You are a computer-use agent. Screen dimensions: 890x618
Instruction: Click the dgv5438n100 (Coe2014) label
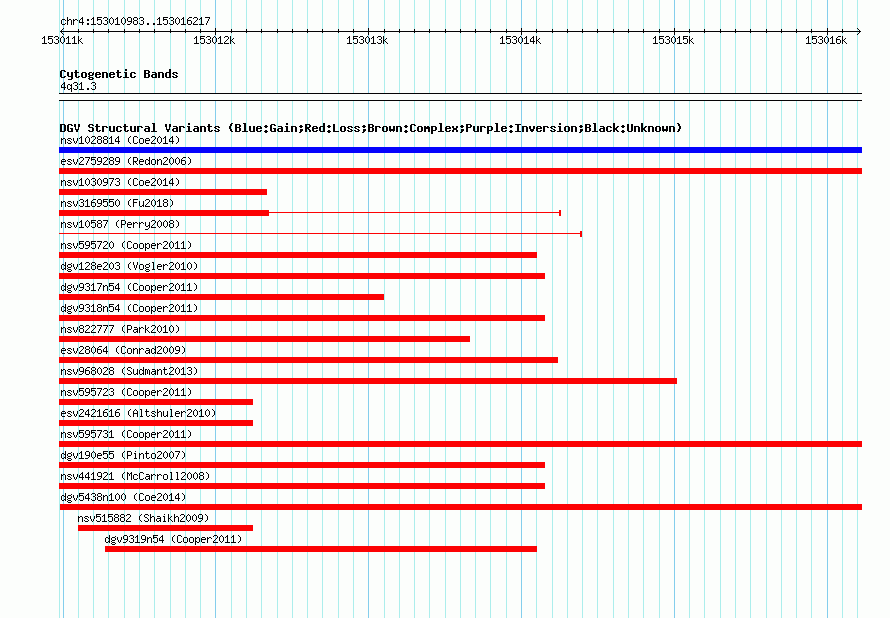tap(123, 497)
